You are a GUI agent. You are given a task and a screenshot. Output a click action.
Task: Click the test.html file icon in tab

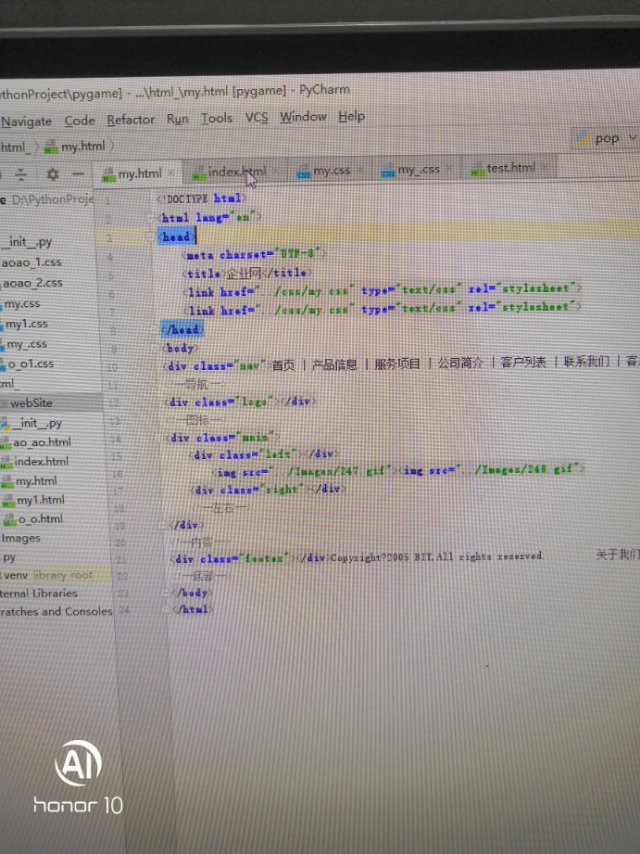click(478, 170)
